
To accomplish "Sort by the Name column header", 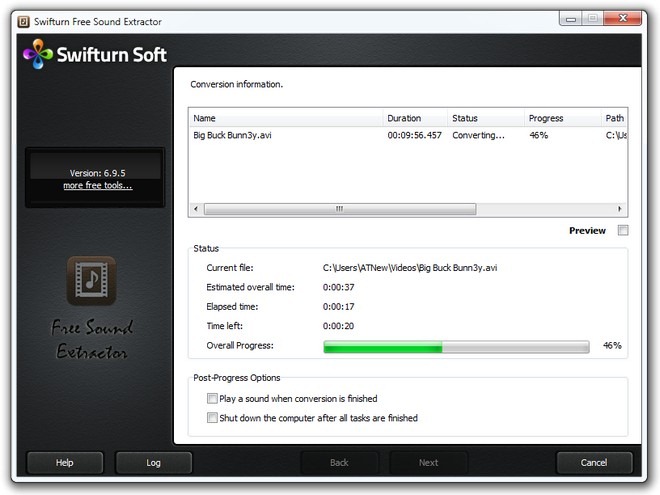I will point(286,118).
